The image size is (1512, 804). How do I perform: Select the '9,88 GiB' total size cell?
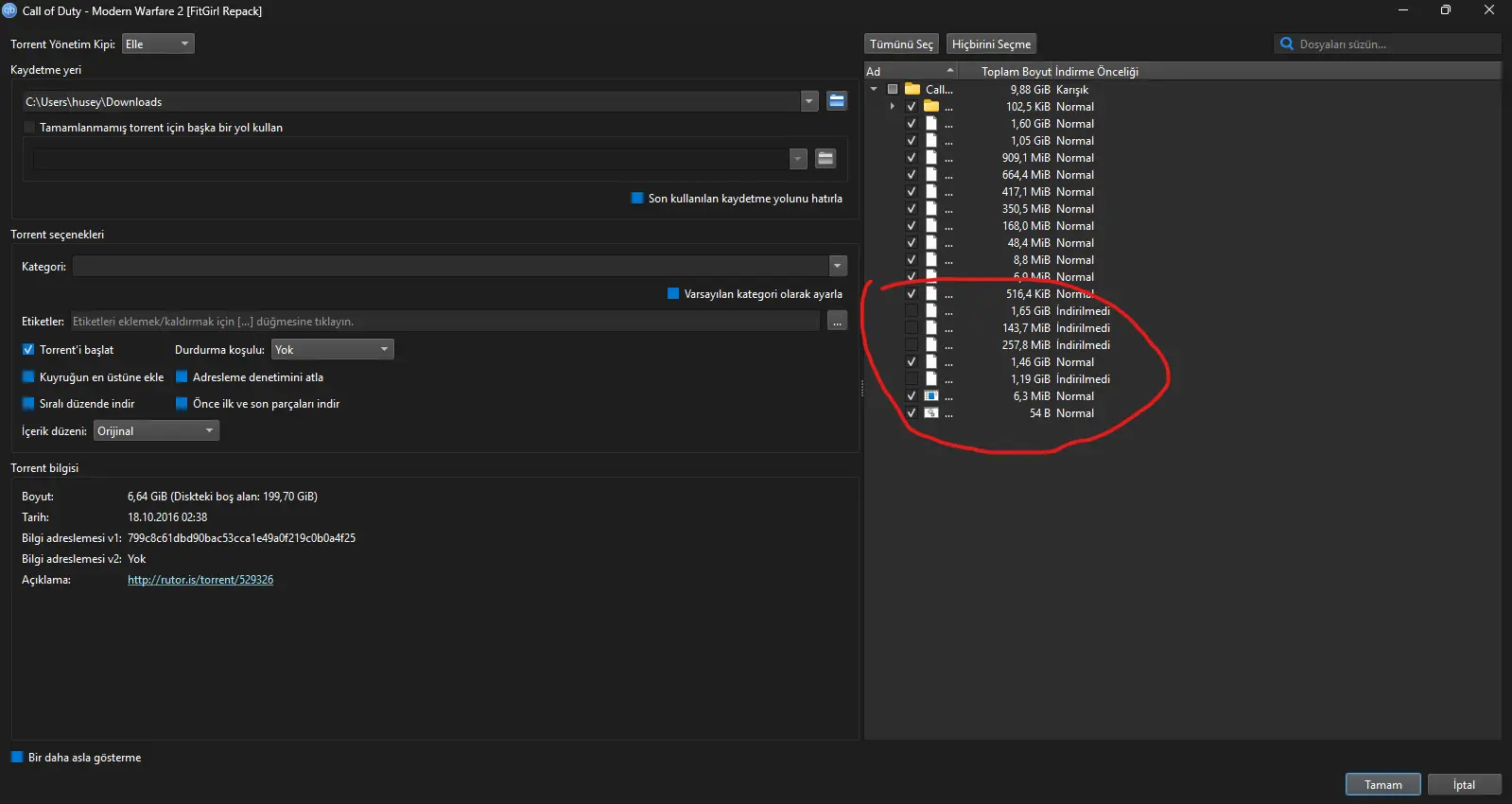click(x=1030, y=89)
